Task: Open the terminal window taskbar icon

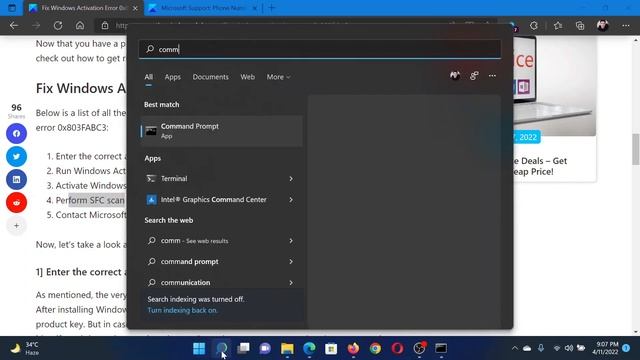Action: (441, 348)
